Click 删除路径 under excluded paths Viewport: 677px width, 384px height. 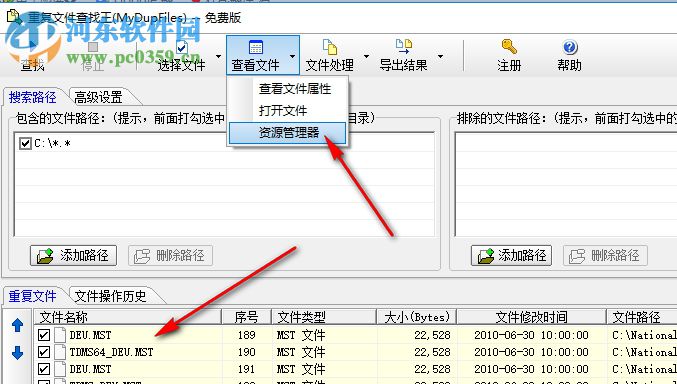click(605, 256)
